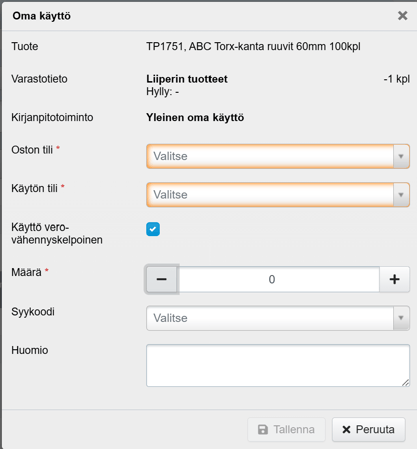Increase Määrä with the plus button
This screenshot has width=417, height=449.
[394, 279]
